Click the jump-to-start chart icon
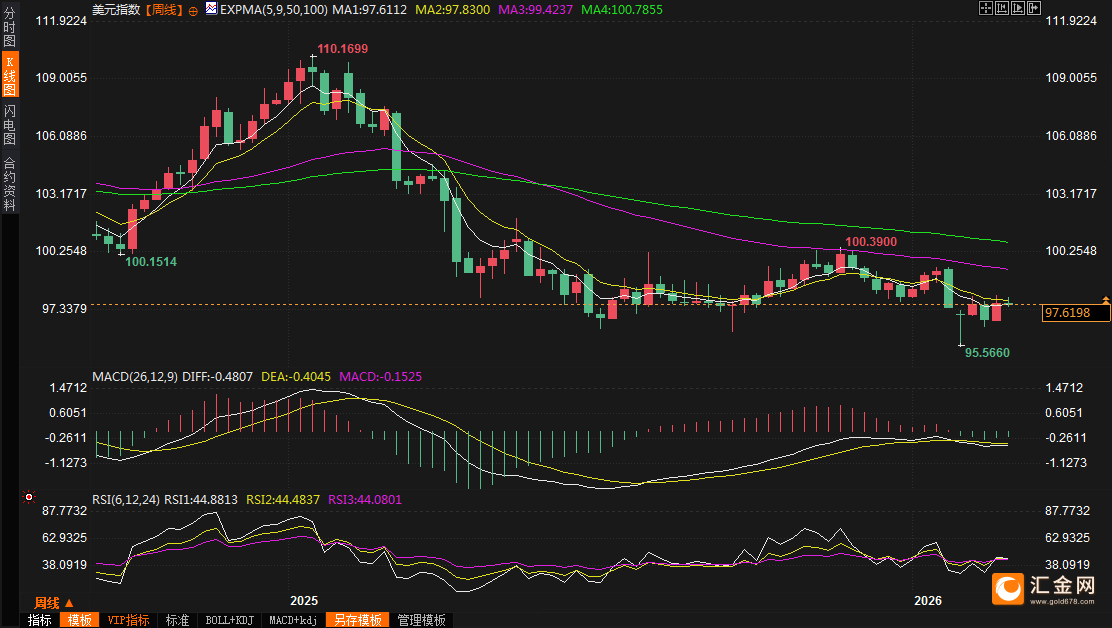Viewport: 1112px width, 628px height. (x=1003, y=7)
